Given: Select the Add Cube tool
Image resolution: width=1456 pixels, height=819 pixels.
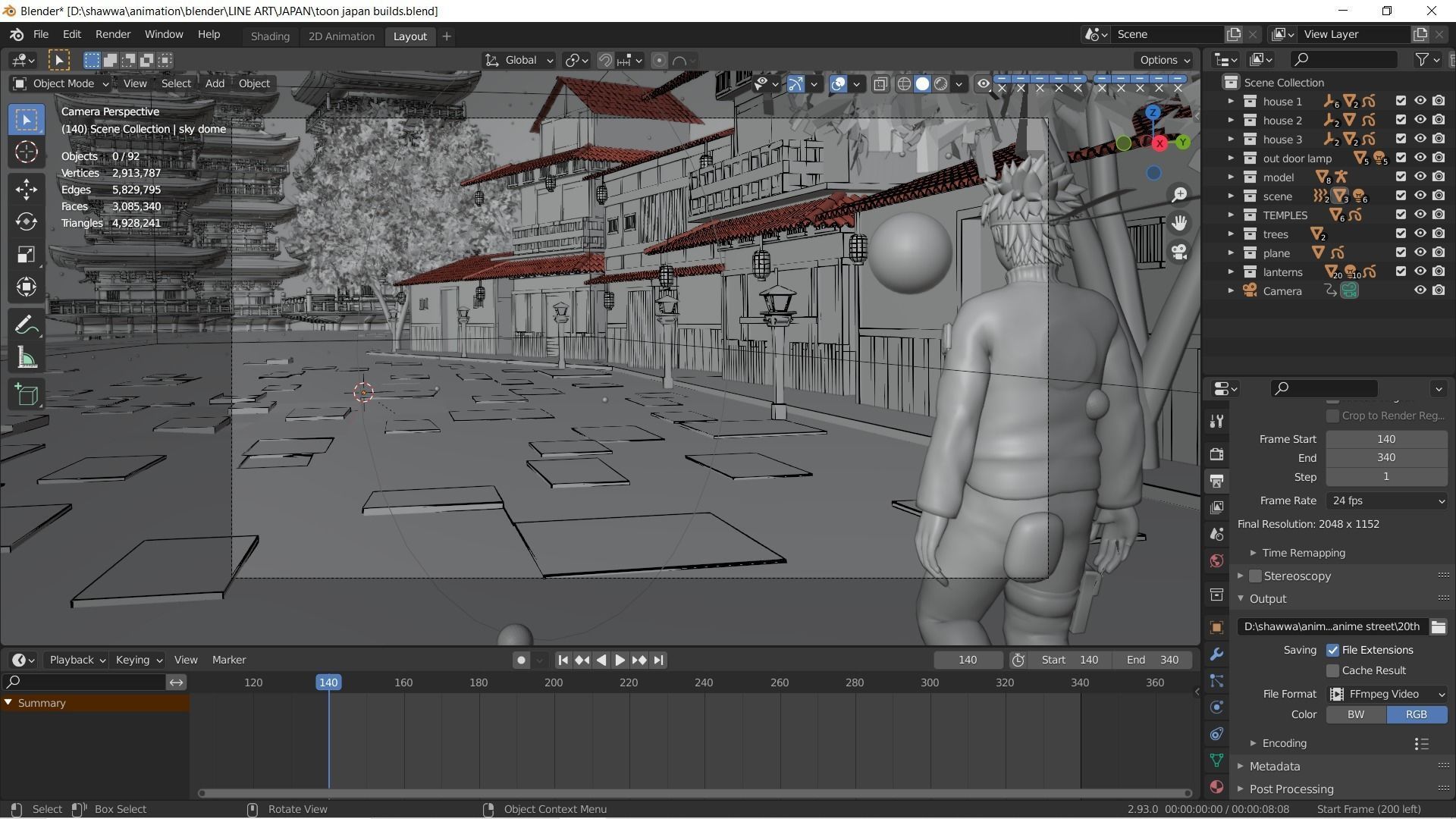Looking at the screenshot, I should pyautogui.click(x=27, y=395).
